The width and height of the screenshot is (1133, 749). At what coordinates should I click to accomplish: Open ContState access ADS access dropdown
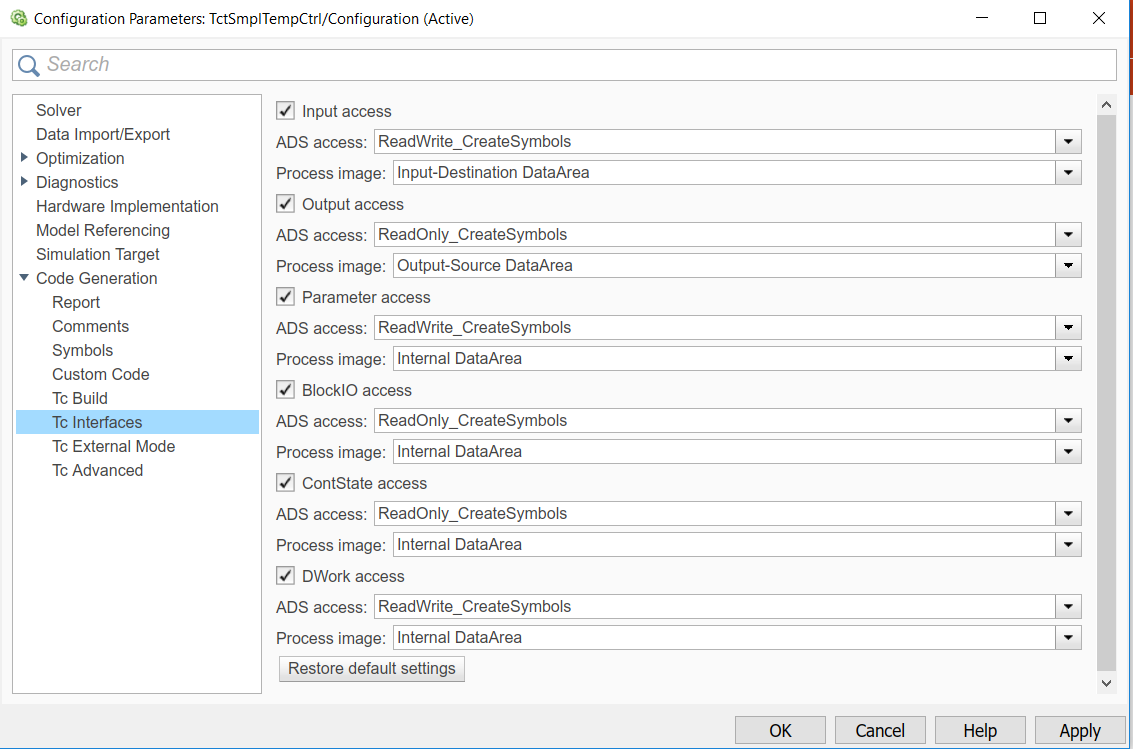click(x=1068, y=514)
